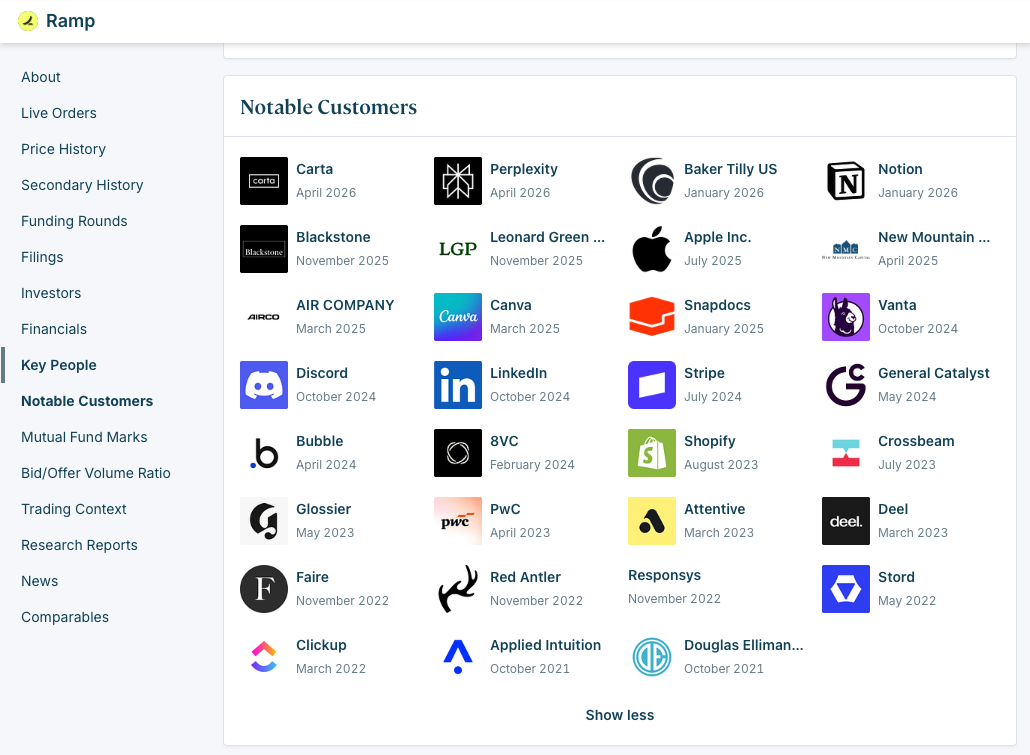Open Financials in the sidebar
The image size is (1030, 755).
[x=54, y=329]
